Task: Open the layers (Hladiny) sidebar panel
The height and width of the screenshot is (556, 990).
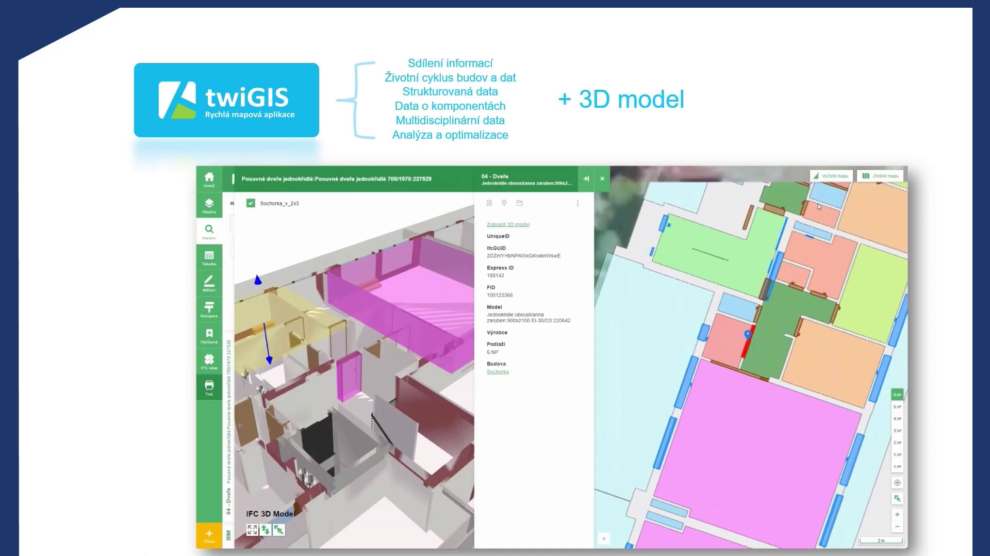Action: [x=209, y=206]
